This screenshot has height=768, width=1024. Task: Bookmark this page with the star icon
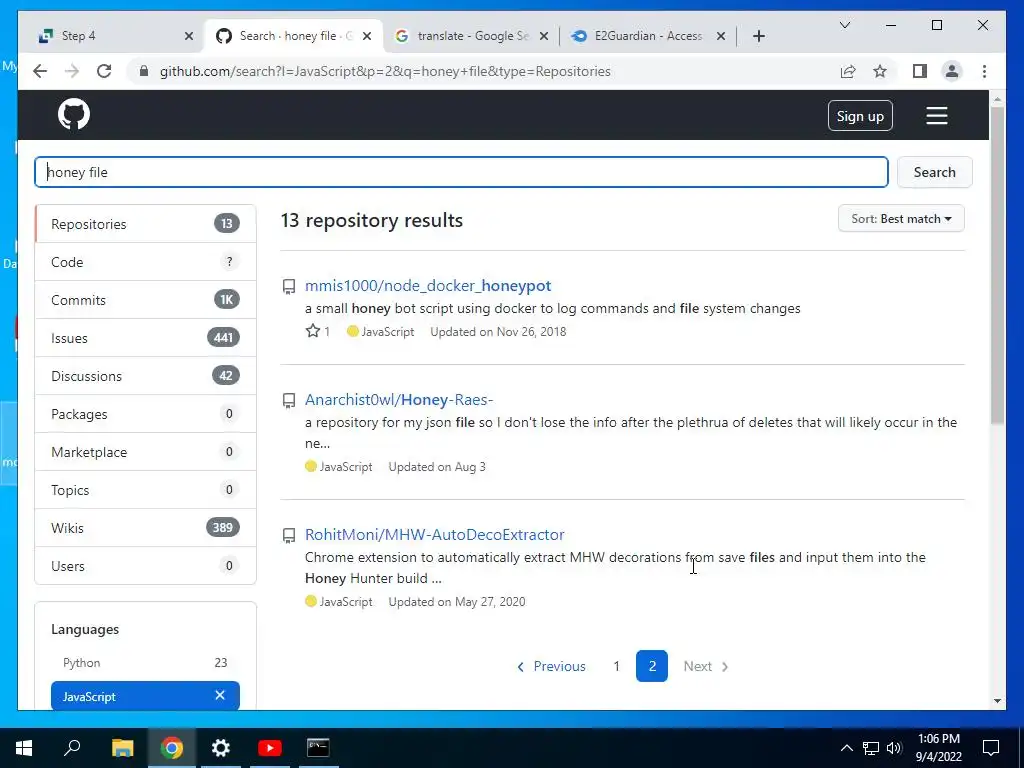click(x=880, y=71)
